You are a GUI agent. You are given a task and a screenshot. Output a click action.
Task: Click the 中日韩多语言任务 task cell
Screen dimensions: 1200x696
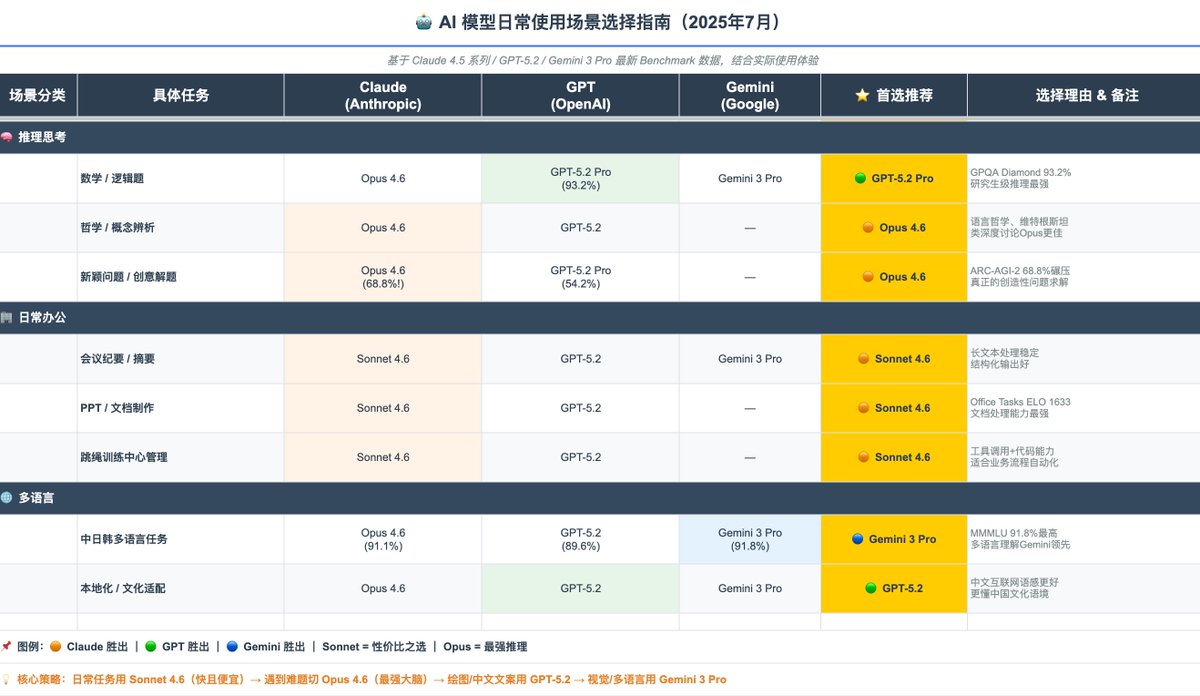coord(181,539)
